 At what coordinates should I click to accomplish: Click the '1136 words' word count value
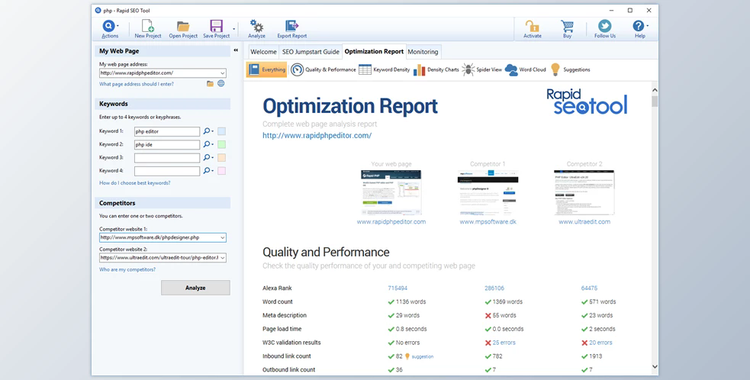point(410,302)
